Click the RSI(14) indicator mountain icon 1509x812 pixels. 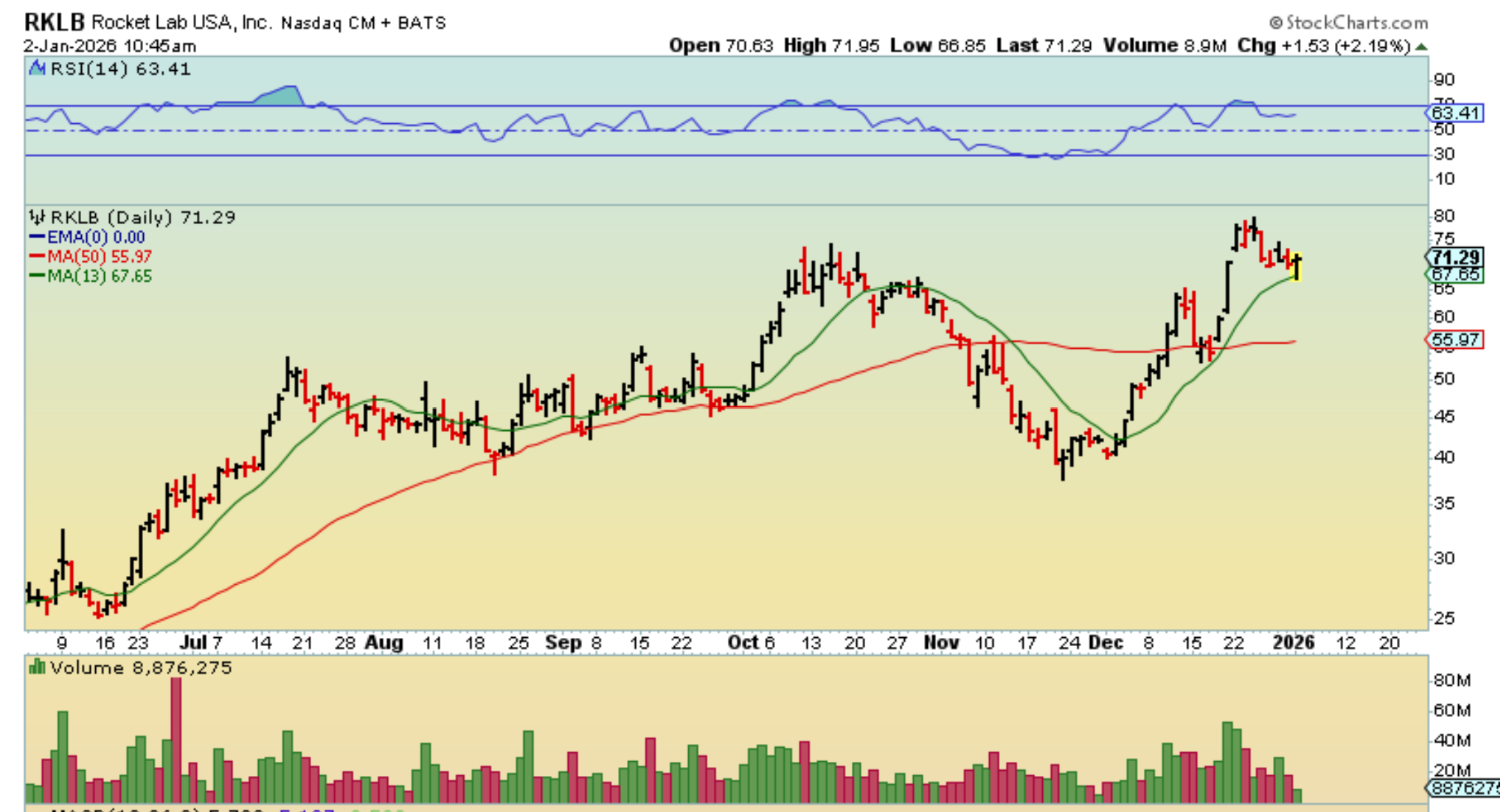pyautogui.click(x=37, y=69)
